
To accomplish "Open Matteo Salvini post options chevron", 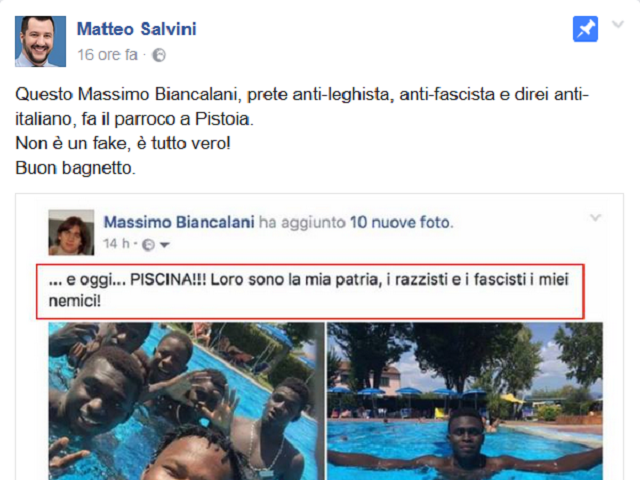I will coord(618,24).
